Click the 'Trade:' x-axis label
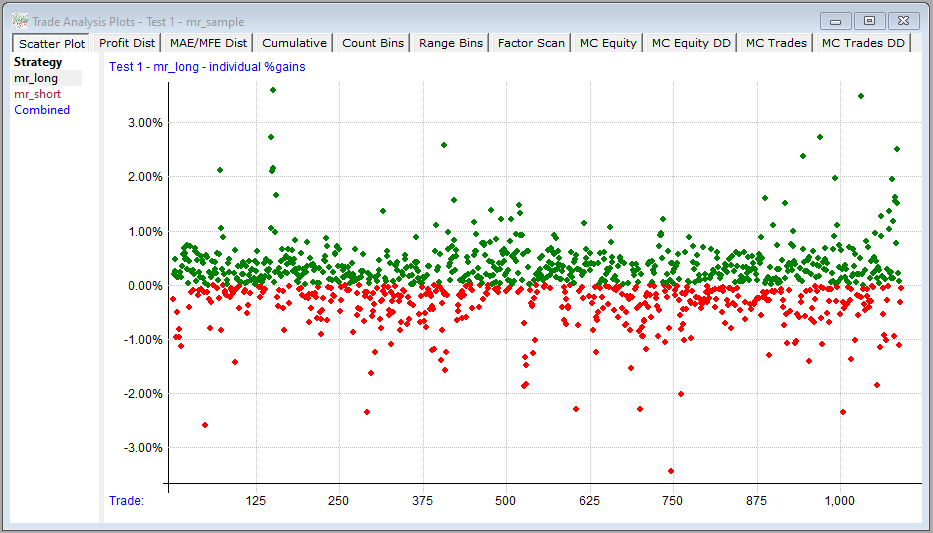933x533 pixels. [x=127, y=500]
